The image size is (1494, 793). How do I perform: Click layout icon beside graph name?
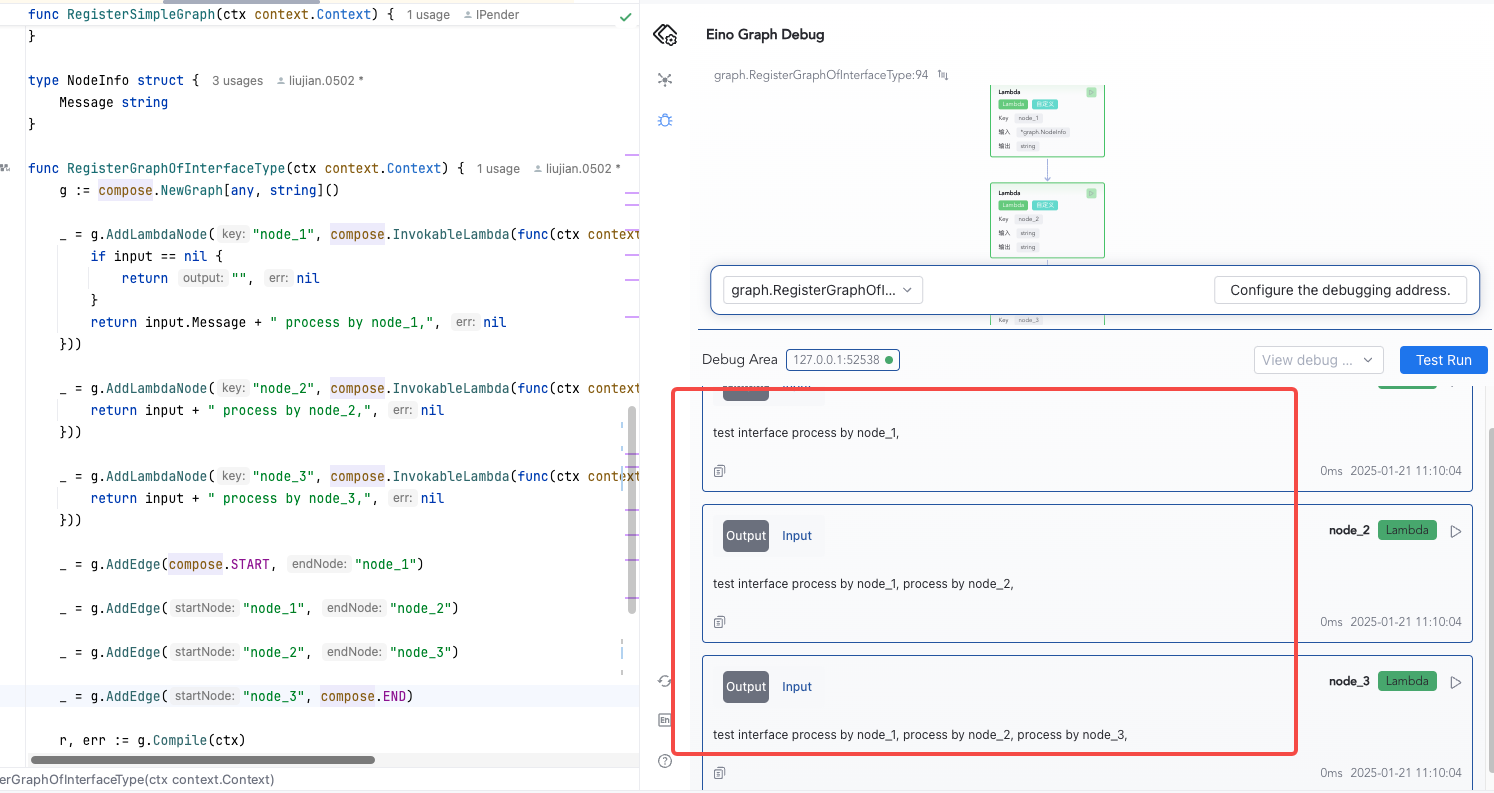point(942,75)
